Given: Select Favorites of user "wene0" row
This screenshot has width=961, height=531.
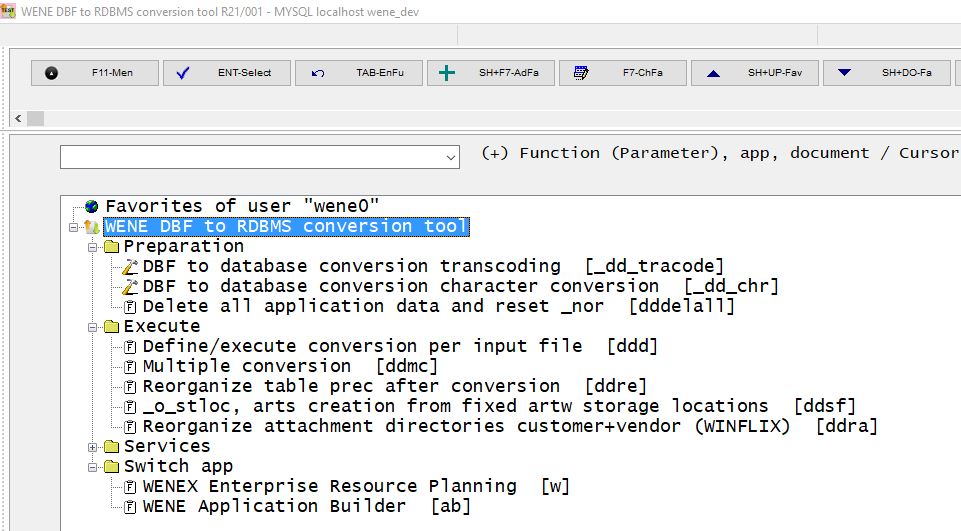Looking at the screenshot, I should pyautogui.click(x=242, y=206).
